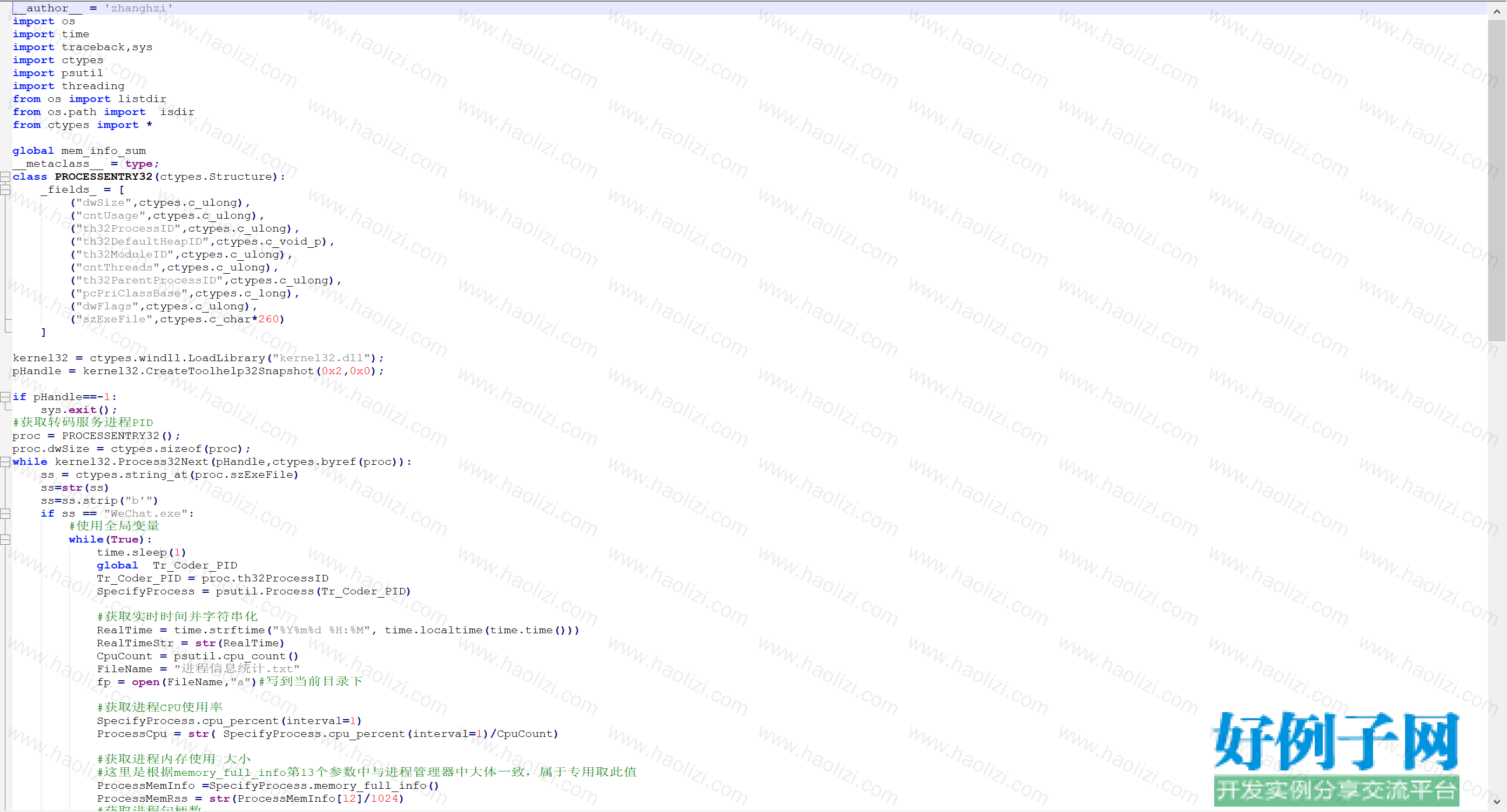Viewport: 1507px width, 812px height.
Task: Click 'time.sleep(1)' line
Action: click(x=142, y=552)
